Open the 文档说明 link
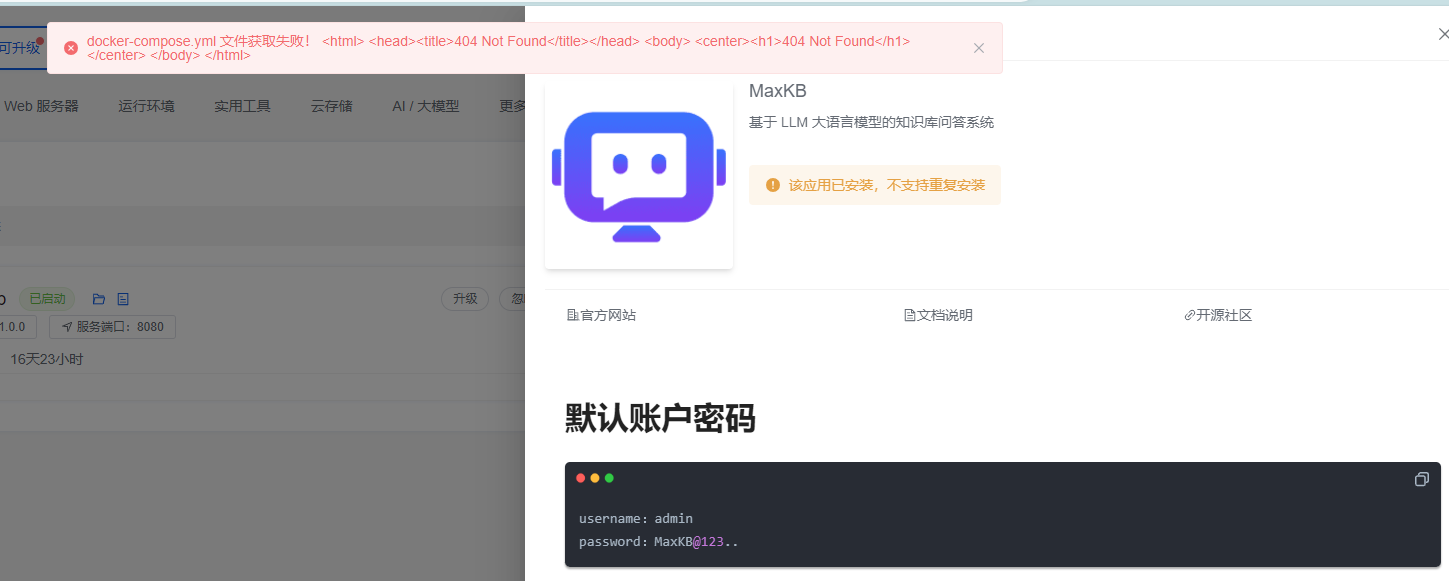The width and height of the screenshot is (1449, 581). 938,315
